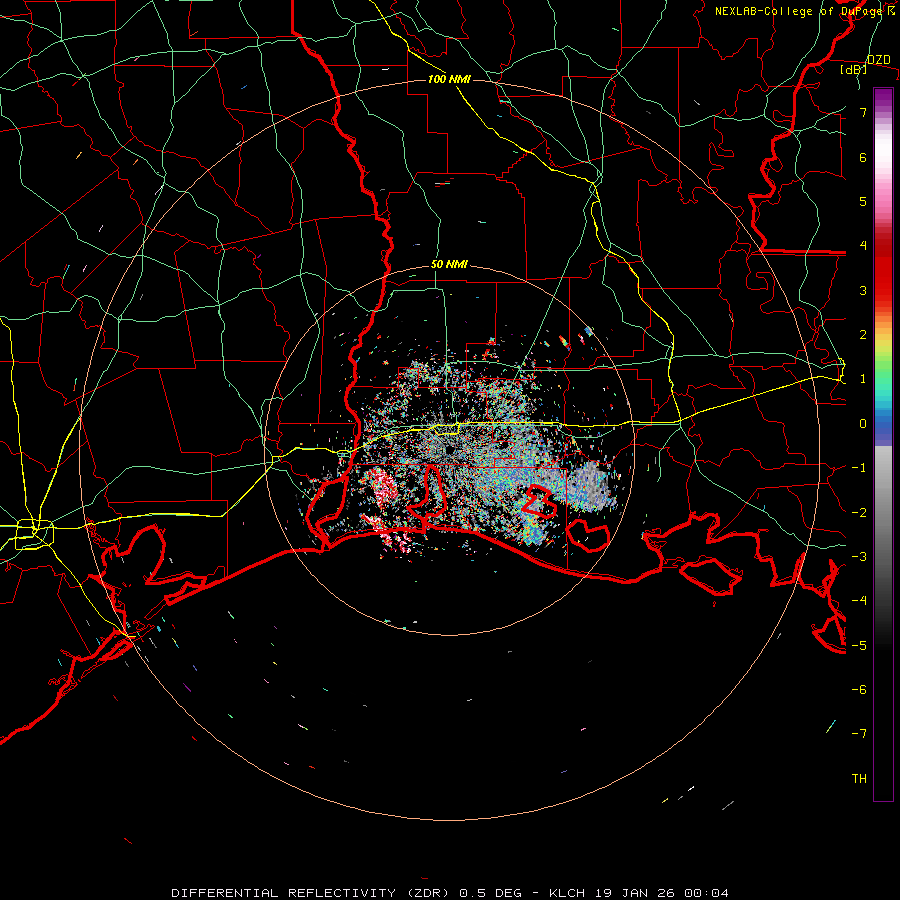This screenshot has width=900, height=900.
Task: Click the scale value "2" label
Action: (x=863, y=335)
